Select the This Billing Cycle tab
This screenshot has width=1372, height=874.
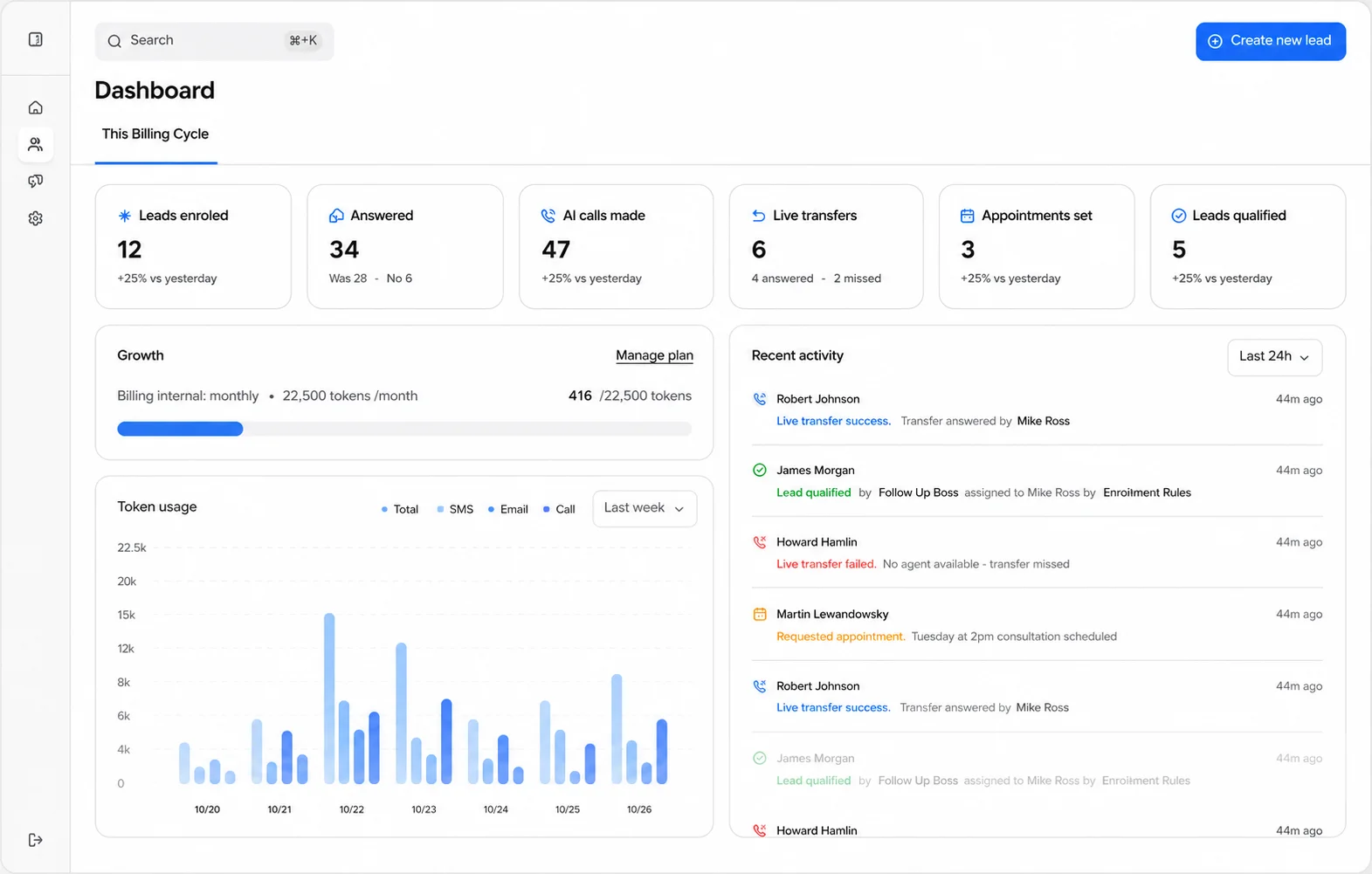click(x=155, y=134)
